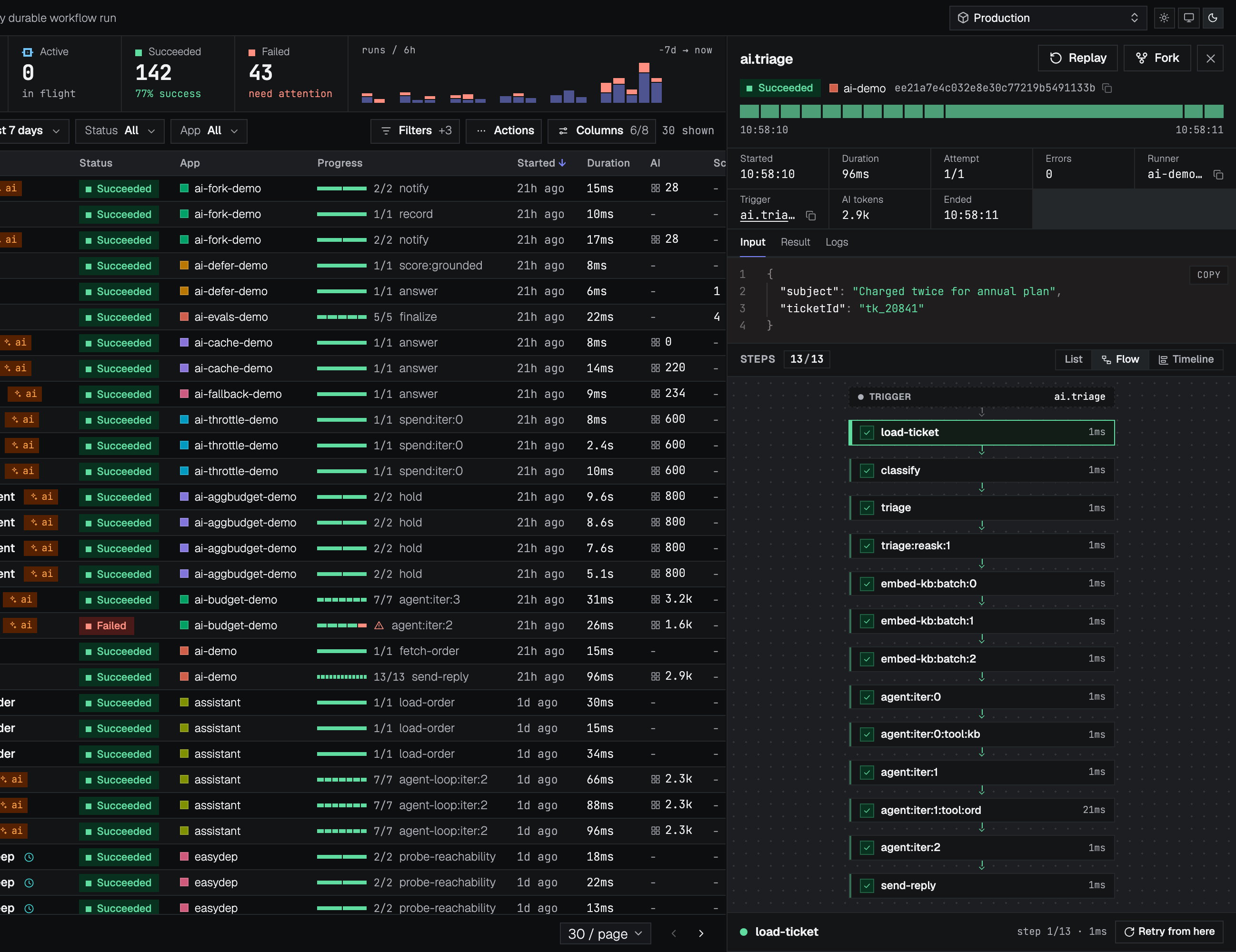The height and width of the screenshot is (952, 1236).
Task: Click the Production environment cube icon
Action: coord(963,18)
